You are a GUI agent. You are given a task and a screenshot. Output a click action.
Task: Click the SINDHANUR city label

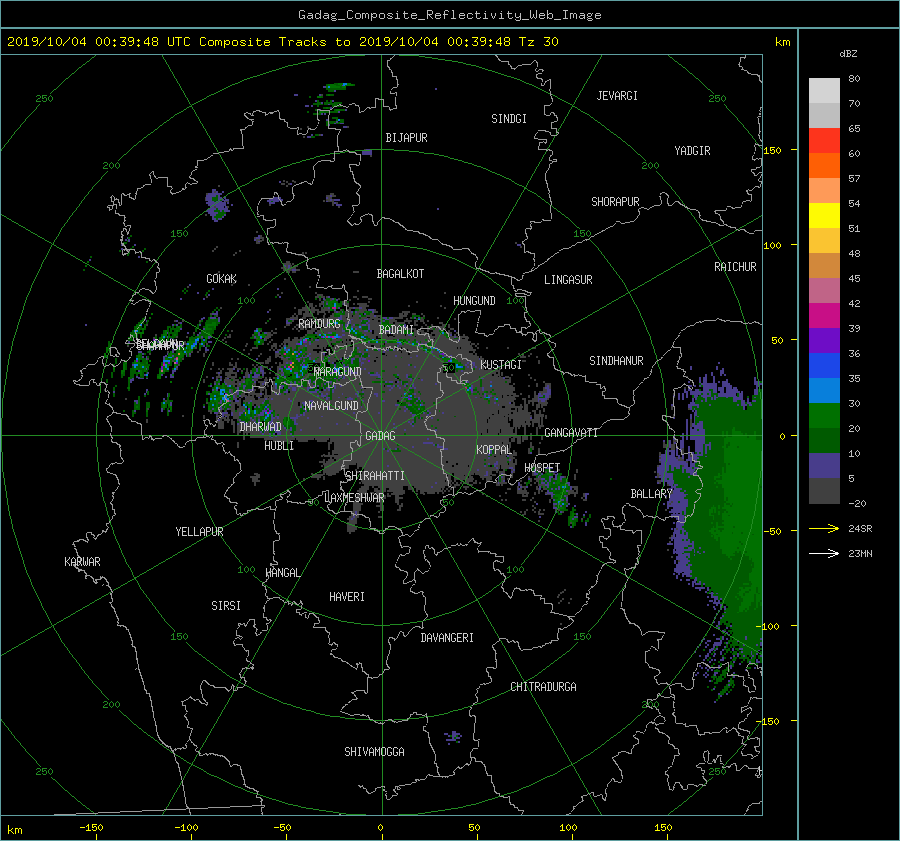[616, 361]
